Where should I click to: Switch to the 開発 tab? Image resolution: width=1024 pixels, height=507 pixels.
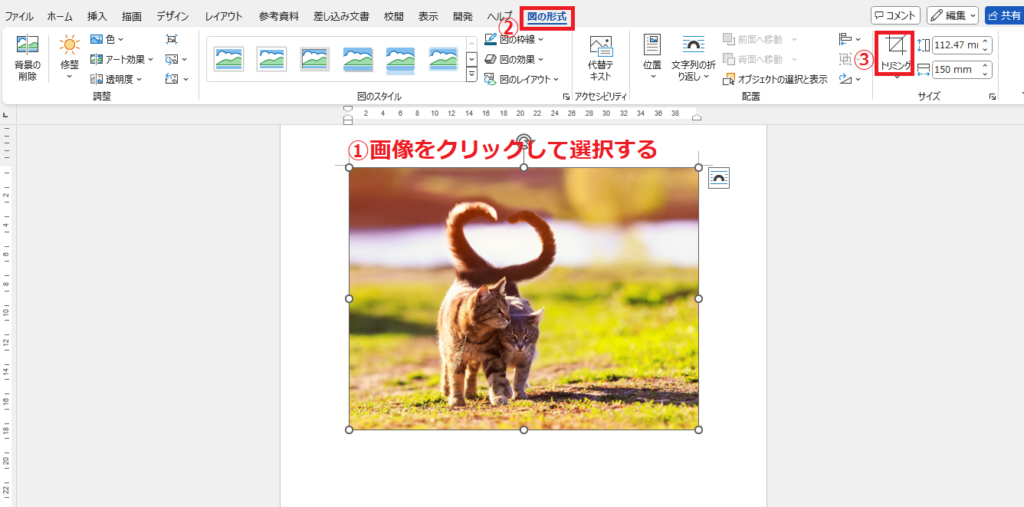pyautogui.click(x=463, y=16)
